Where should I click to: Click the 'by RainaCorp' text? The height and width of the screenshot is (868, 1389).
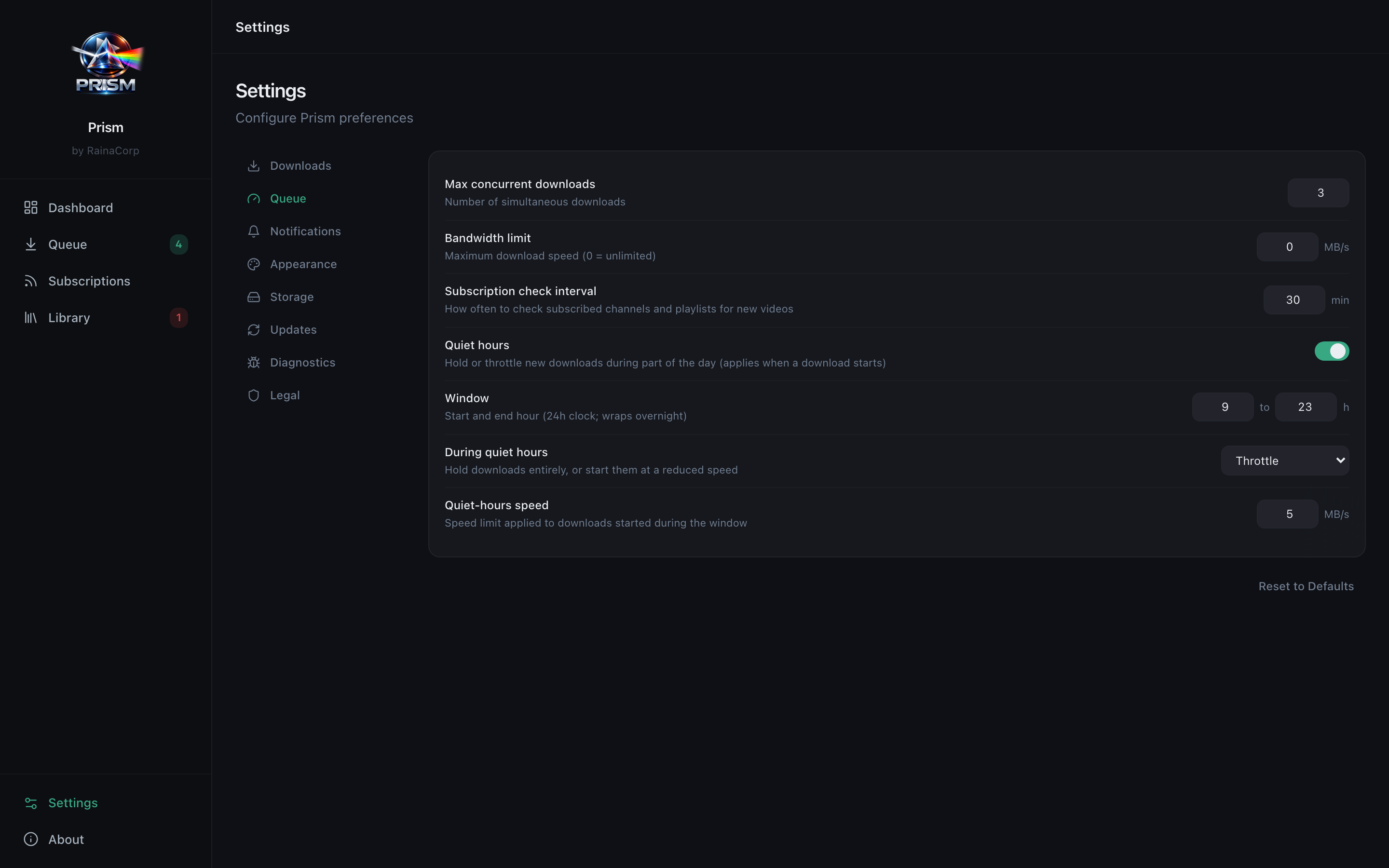tap(106, 150)
